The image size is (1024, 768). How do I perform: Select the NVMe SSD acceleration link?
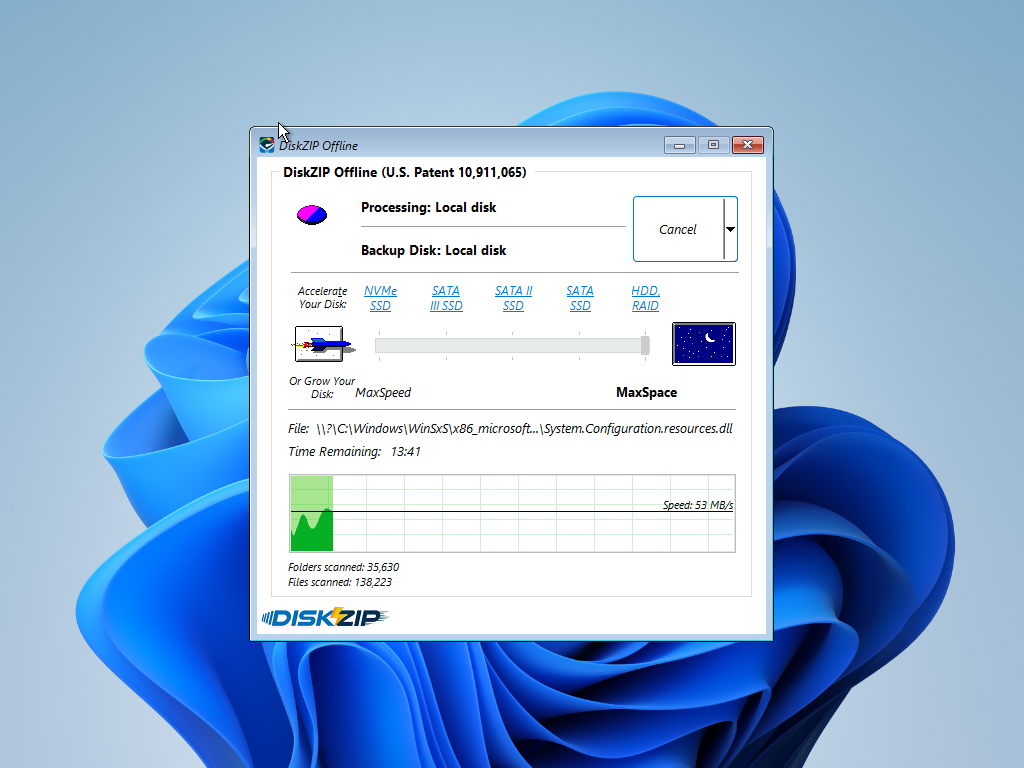point(380,298)
